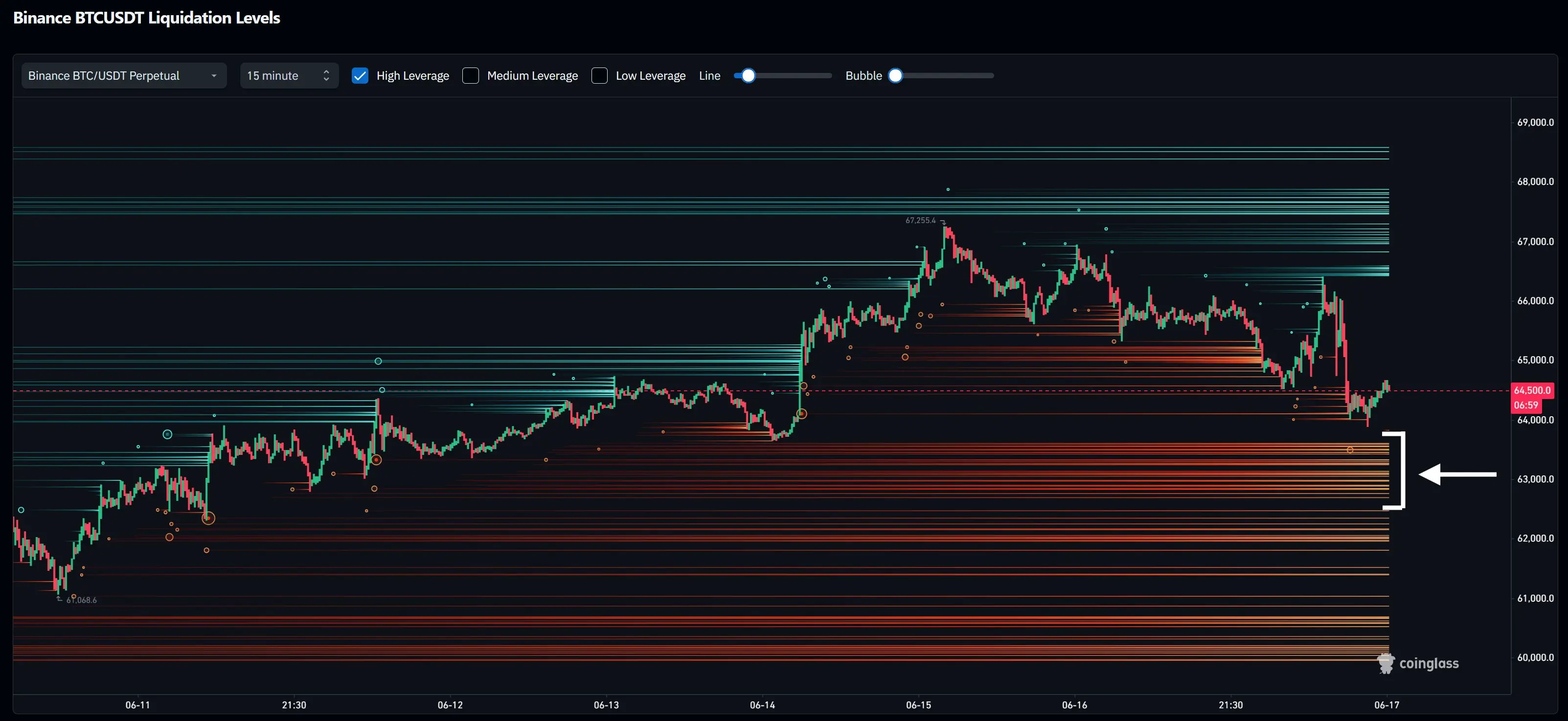Screen dimensions: 1568x721
Task: Open the Binance BTC/USDT Perpetual dropdown
Action: 124,75
